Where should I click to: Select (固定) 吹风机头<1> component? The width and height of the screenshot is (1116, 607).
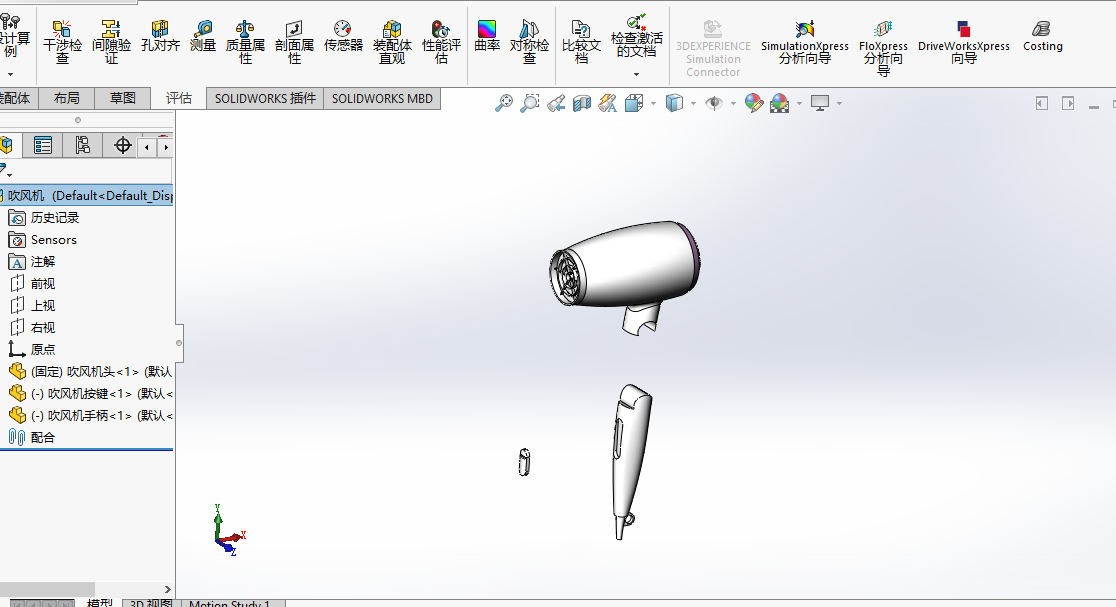[x=90, y=371]
